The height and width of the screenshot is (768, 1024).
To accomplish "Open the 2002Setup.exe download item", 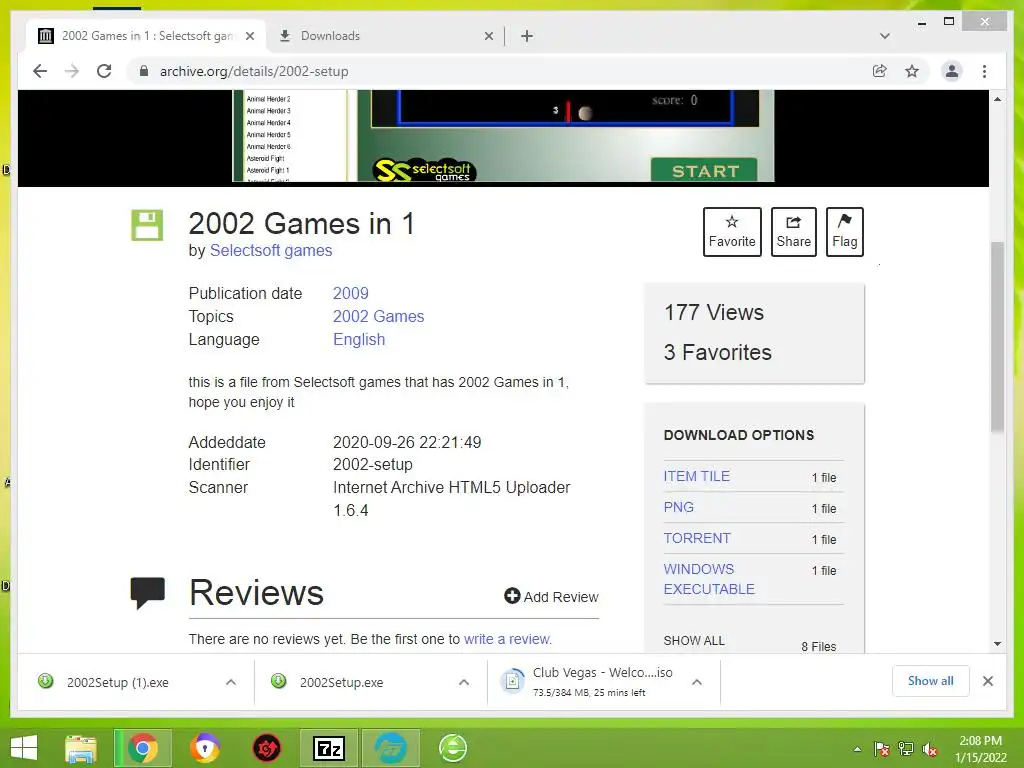I will (342, 682).
